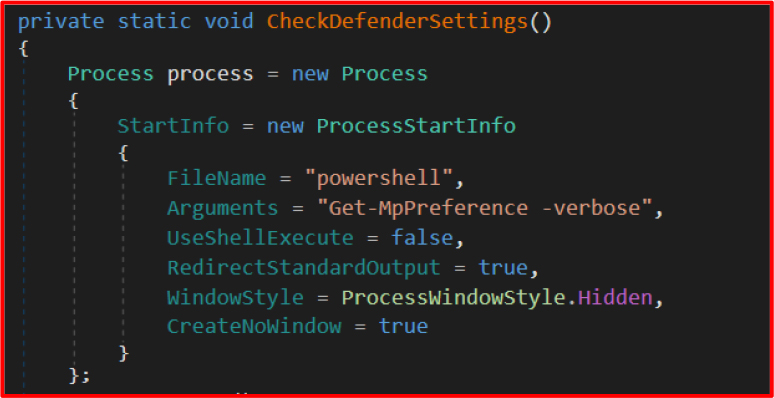The height and width of the screenshot is (398, 774).
Task: Click the StartInfo property
Action: click(x=173, y=126)
